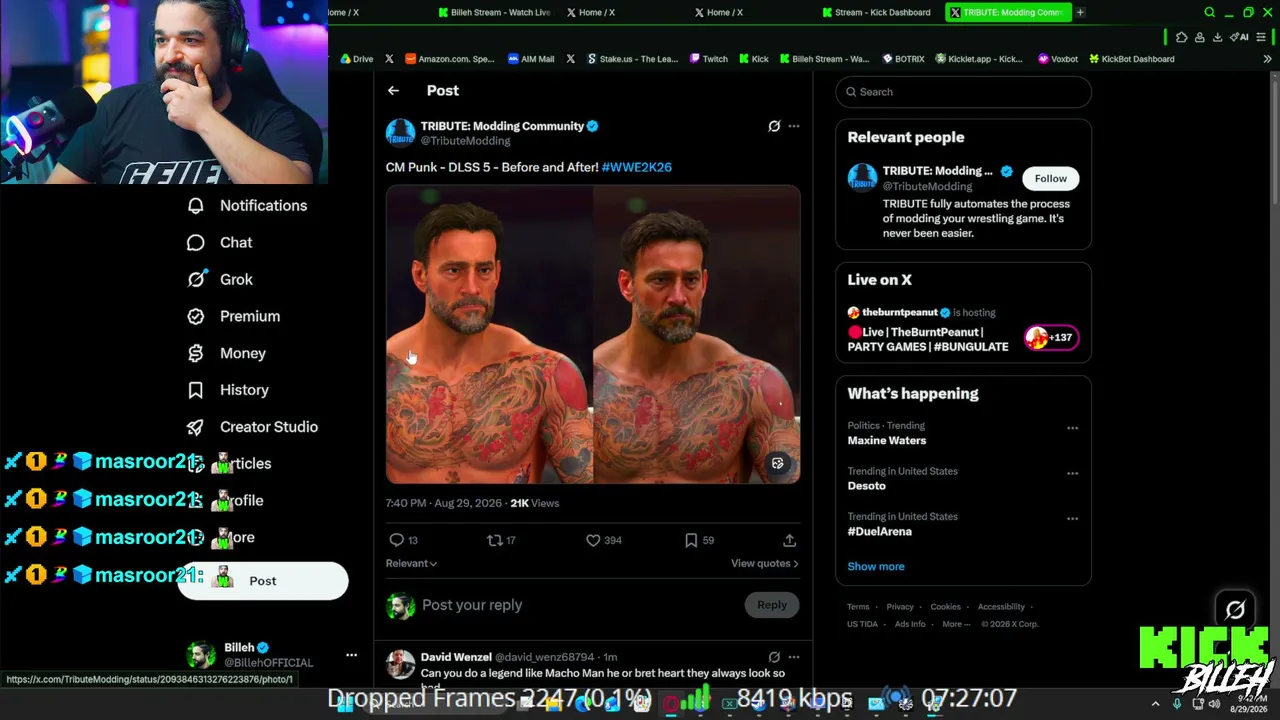Open TRIBUTE post author avatar
This screenshot has width=1280, height=720.
coord(400,133)
